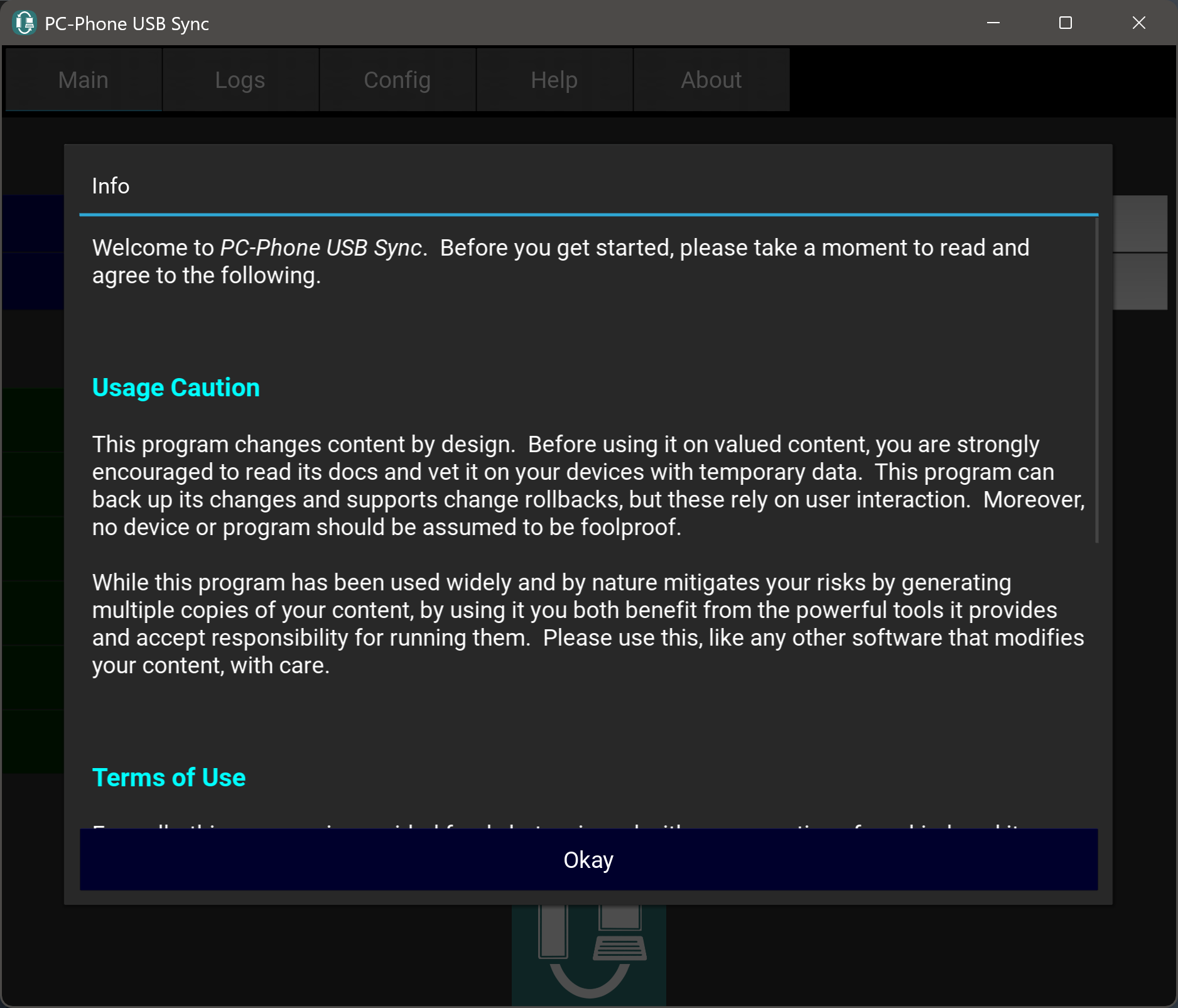Image resolution: width=1178 pixels, height=1008 pixels.
Task: Go to the About tab
Action: tap(711, 80)
